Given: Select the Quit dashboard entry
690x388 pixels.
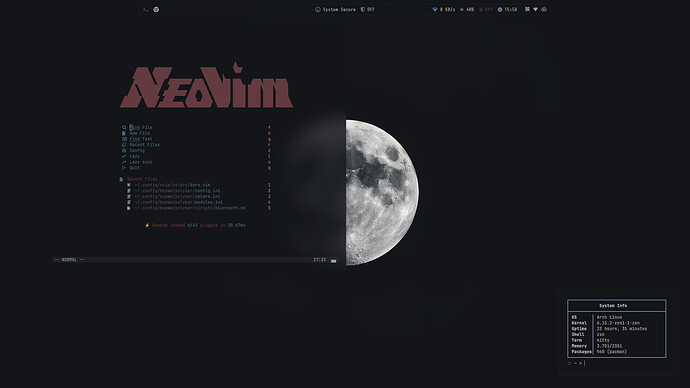Looking at the screenshot, I should (x=134, y=168).
